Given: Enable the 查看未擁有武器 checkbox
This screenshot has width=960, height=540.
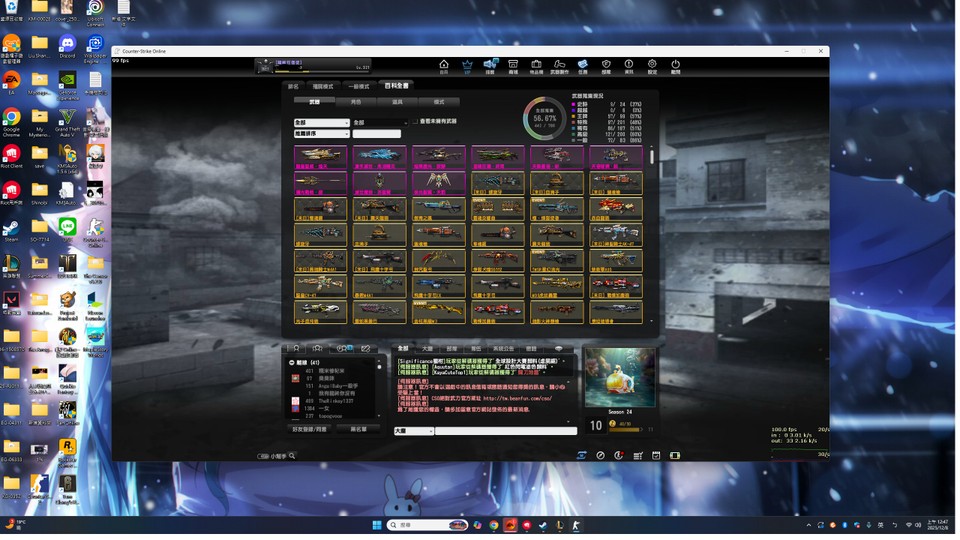Looking at the screenshot, I should click(416, 122).
